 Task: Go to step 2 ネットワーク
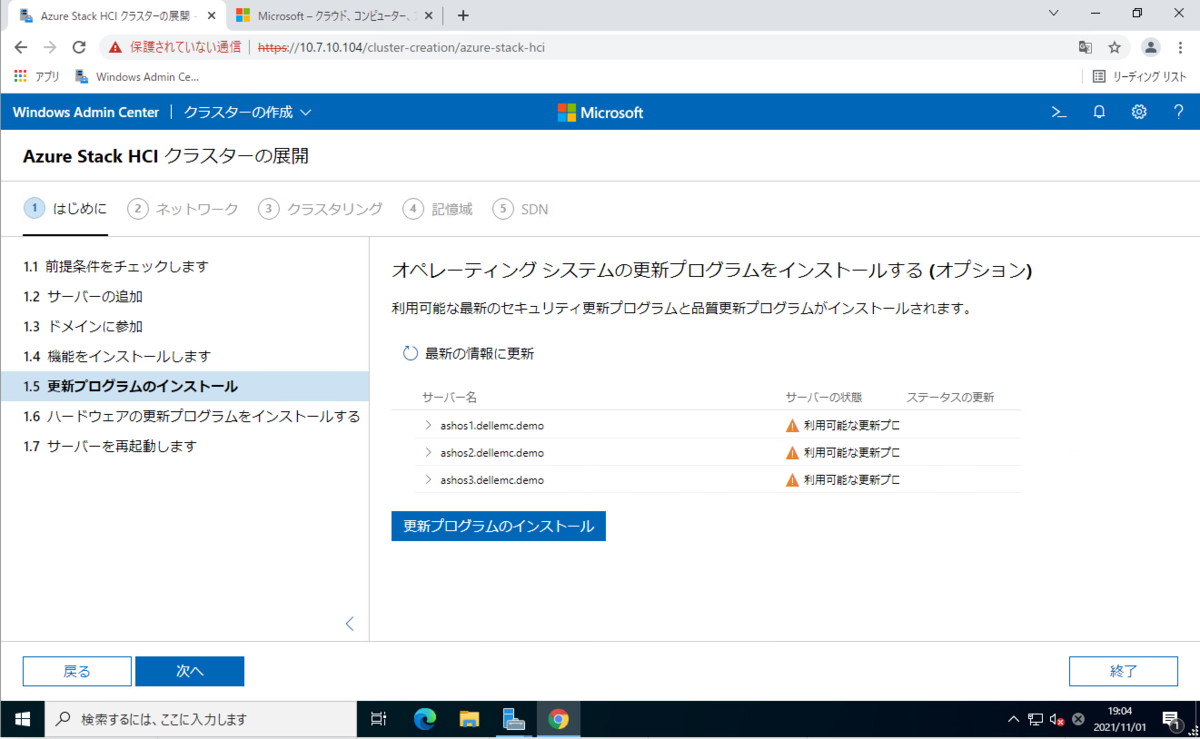coord(183,209)
